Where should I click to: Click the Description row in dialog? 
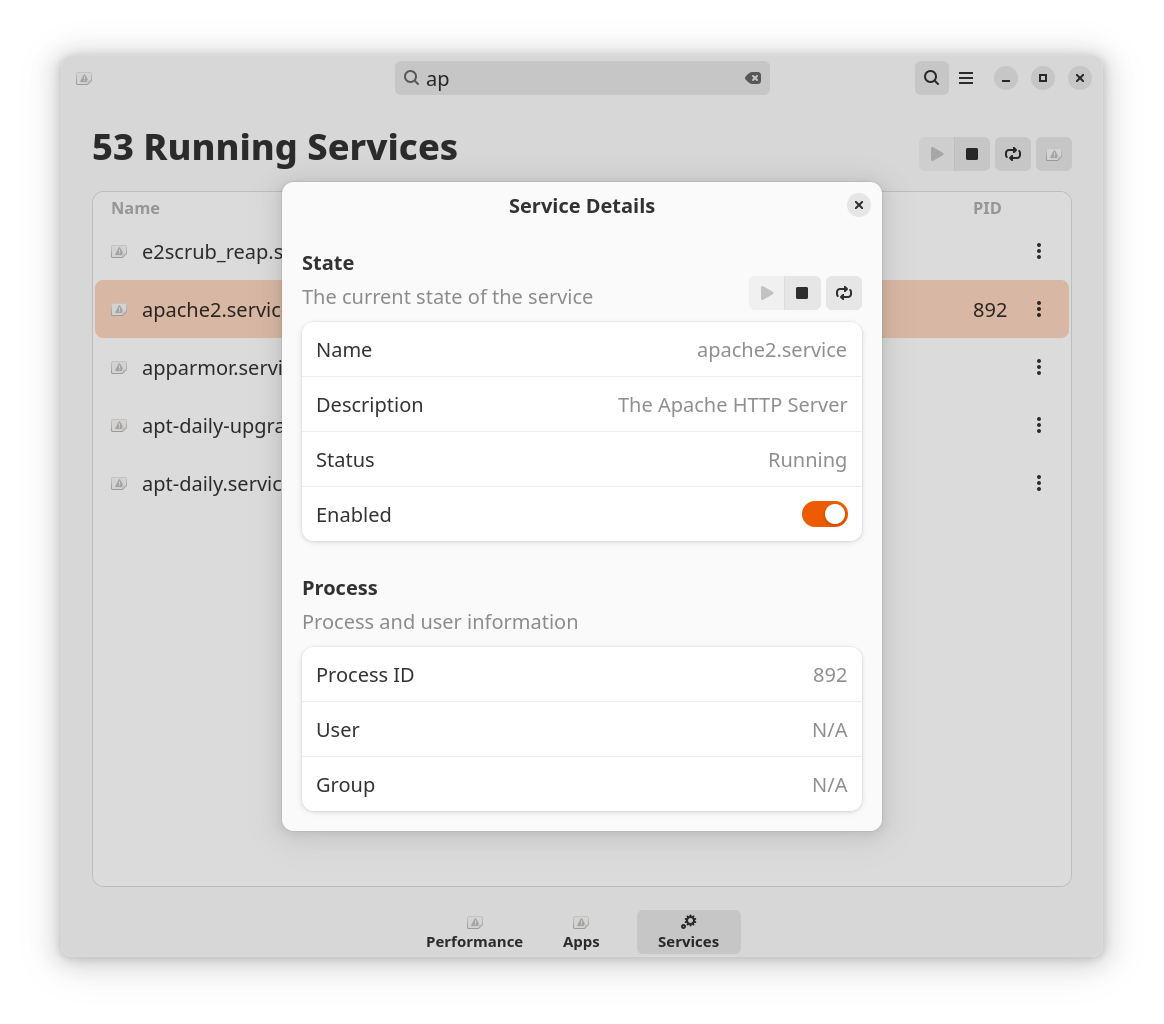[582, 405]
